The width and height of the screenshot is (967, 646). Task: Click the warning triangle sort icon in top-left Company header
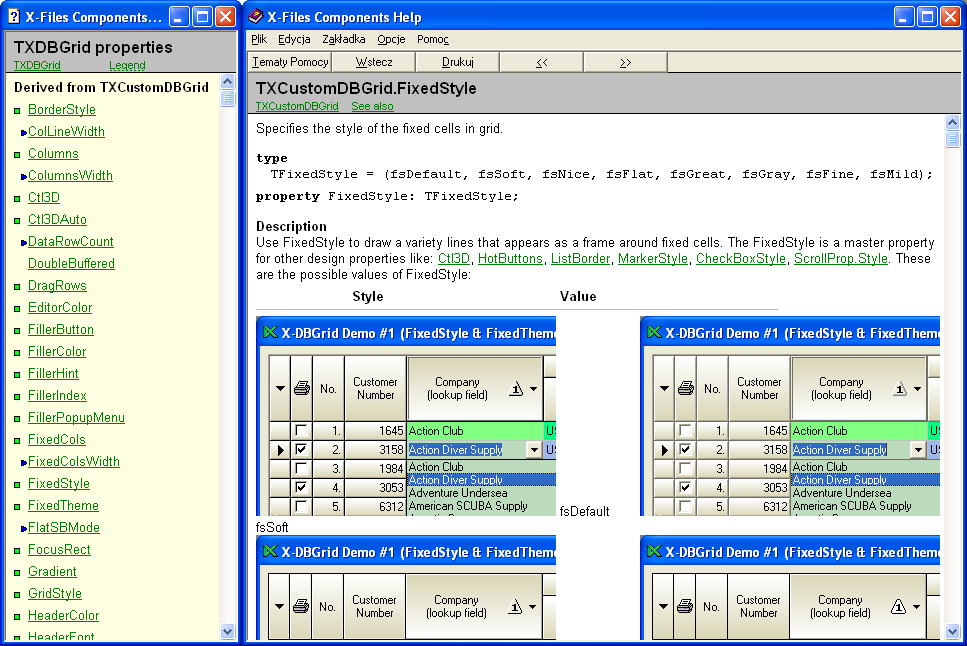pos(516,389)
